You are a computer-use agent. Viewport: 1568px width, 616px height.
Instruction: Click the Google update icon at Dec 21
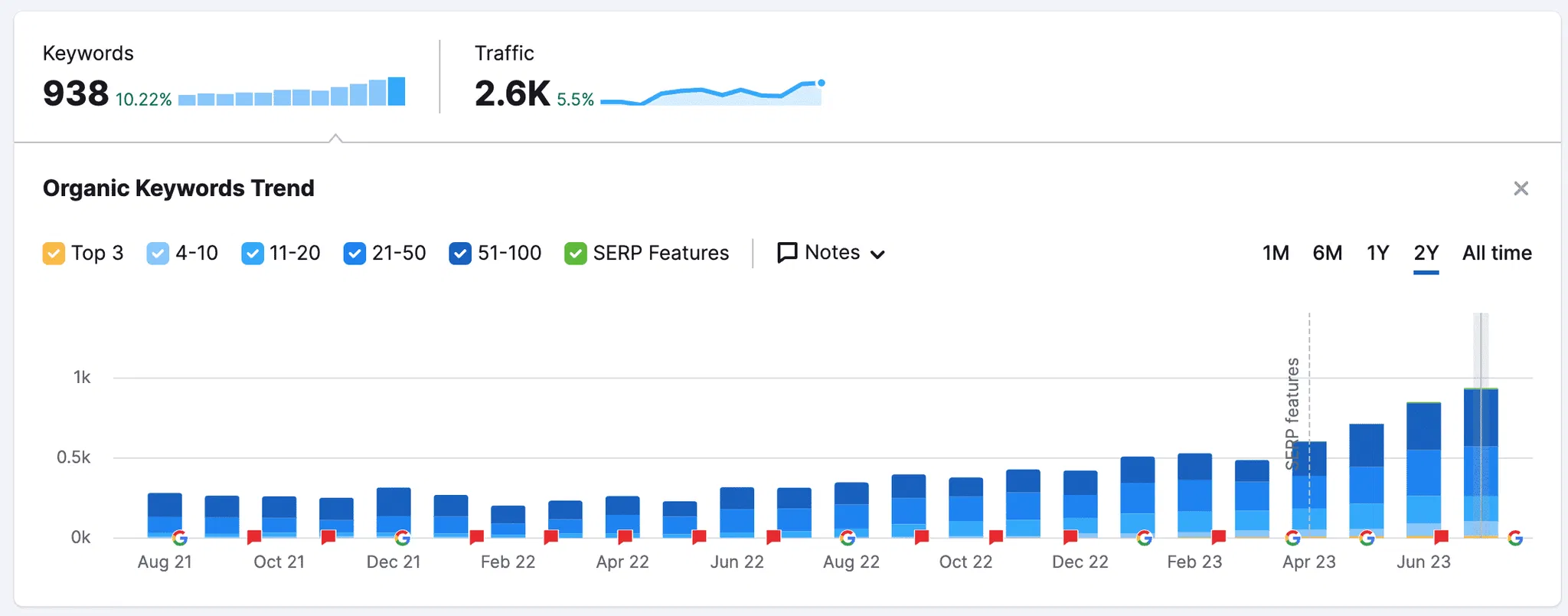click(402, 538)
